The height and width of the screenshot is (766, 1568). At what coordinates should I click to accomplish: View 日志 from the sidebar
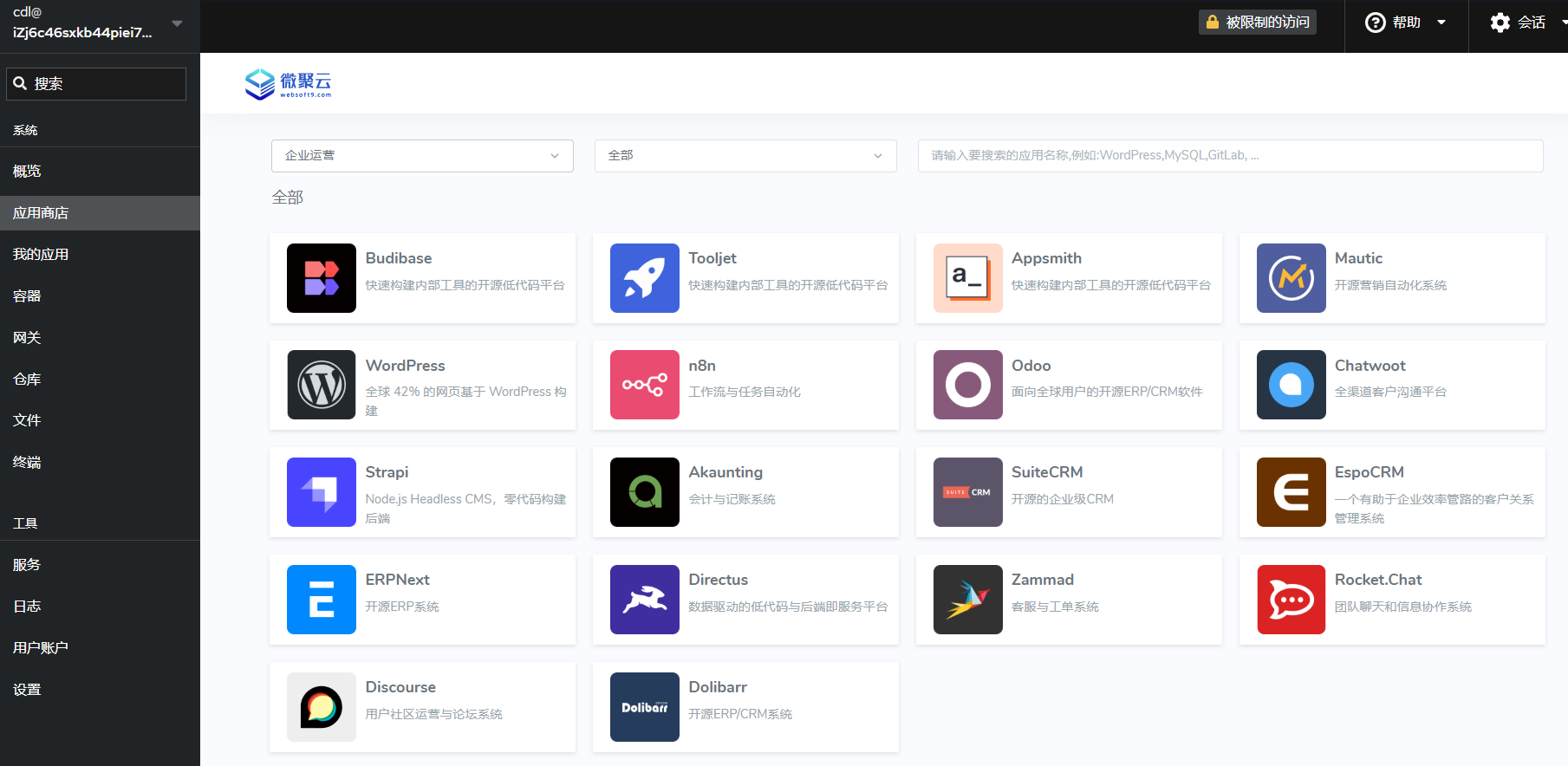coord(100,607)
